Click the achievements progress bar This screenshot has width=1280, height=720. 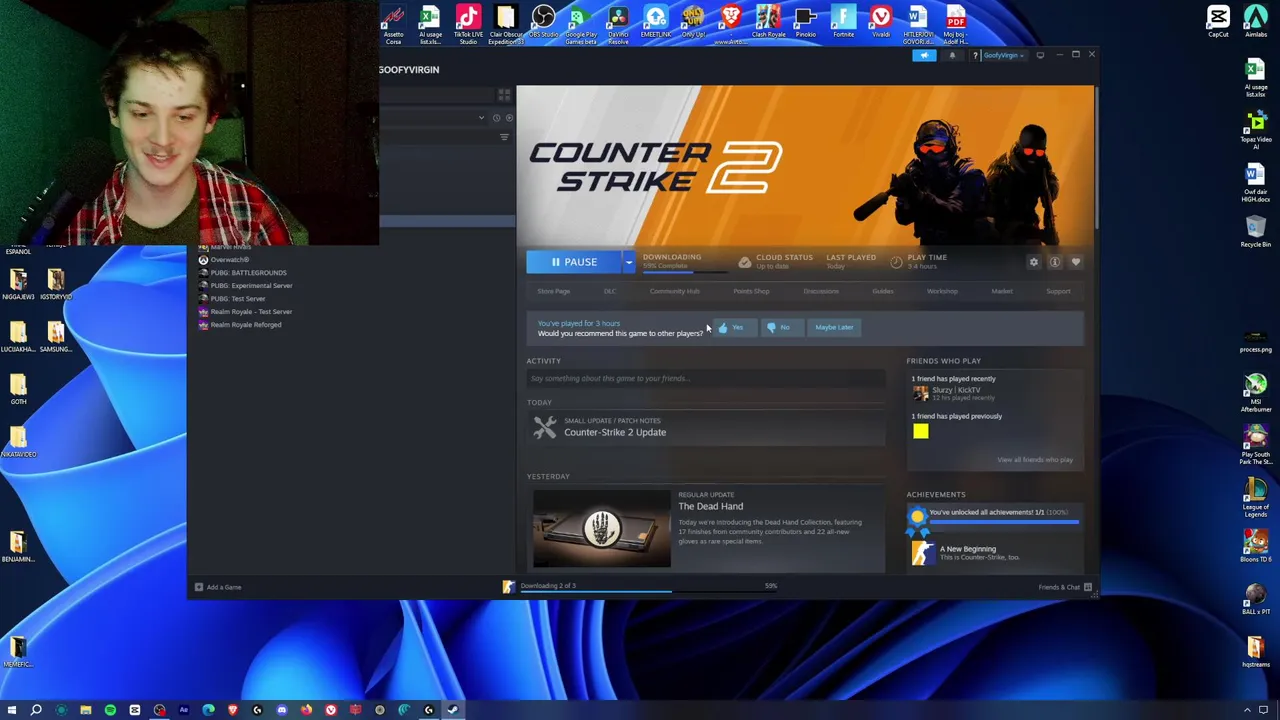(1004, 522)
